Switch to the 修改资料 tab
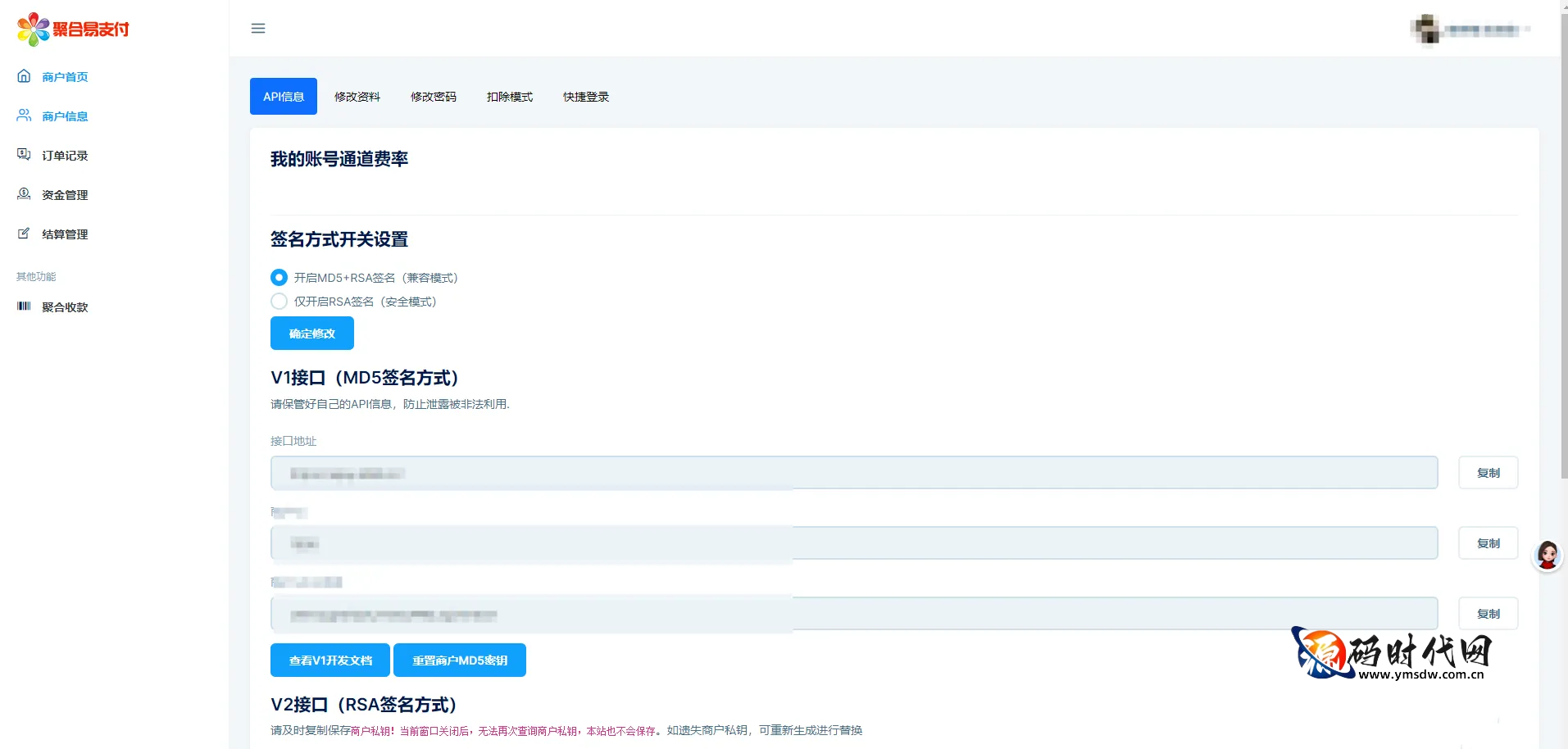 [x=357, y=97]
